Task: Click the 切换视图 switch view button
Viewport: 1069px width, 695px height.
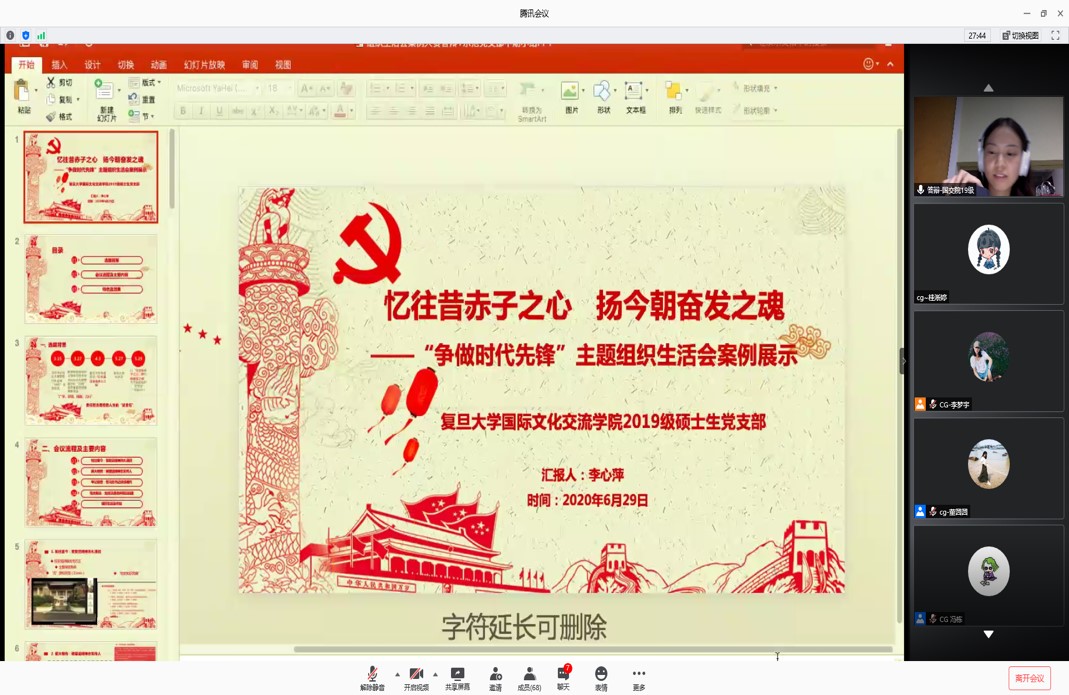Action: pos(1021,35)
